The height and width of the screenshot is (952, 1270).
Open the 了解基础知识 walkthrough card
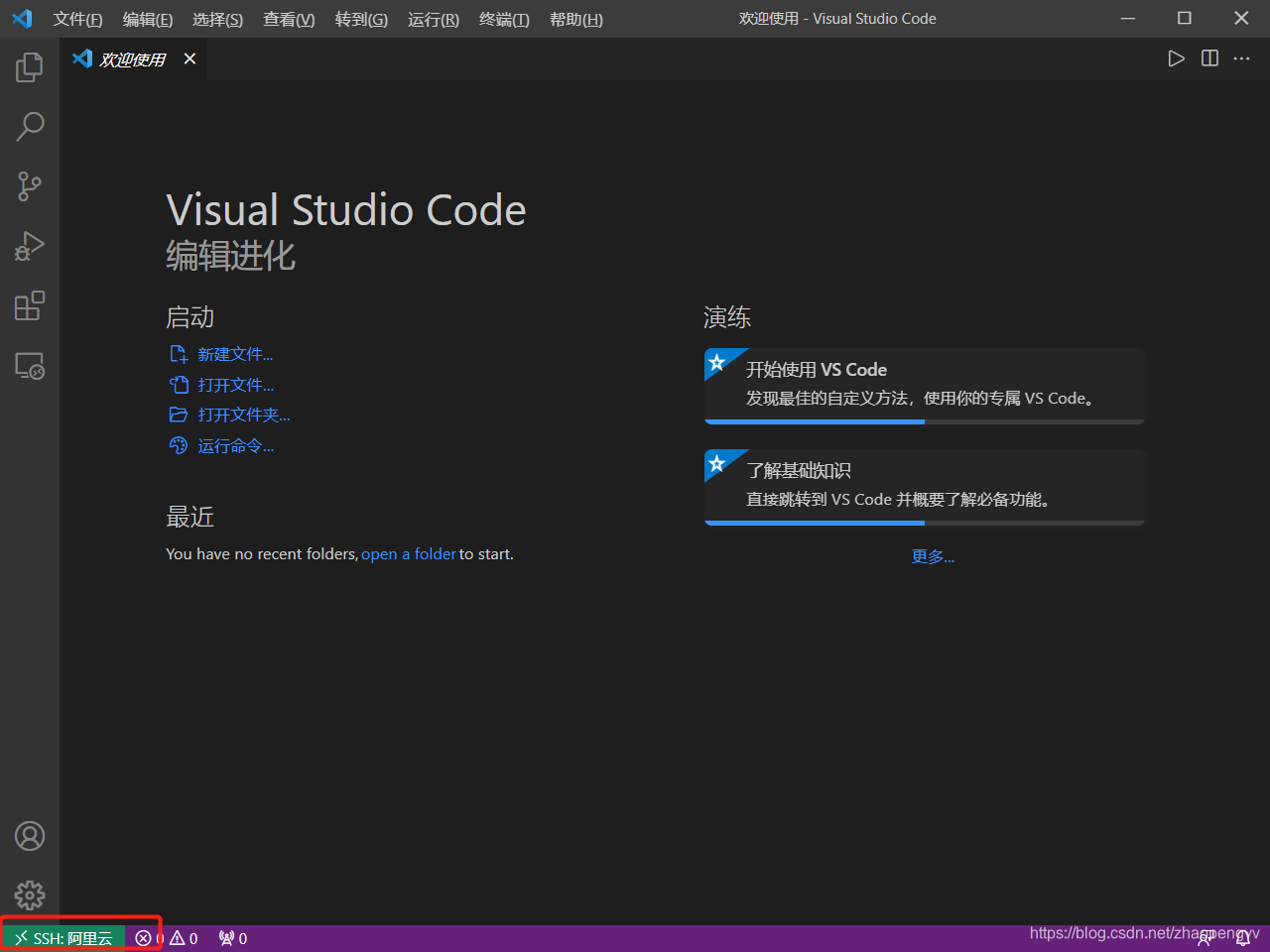925,486
